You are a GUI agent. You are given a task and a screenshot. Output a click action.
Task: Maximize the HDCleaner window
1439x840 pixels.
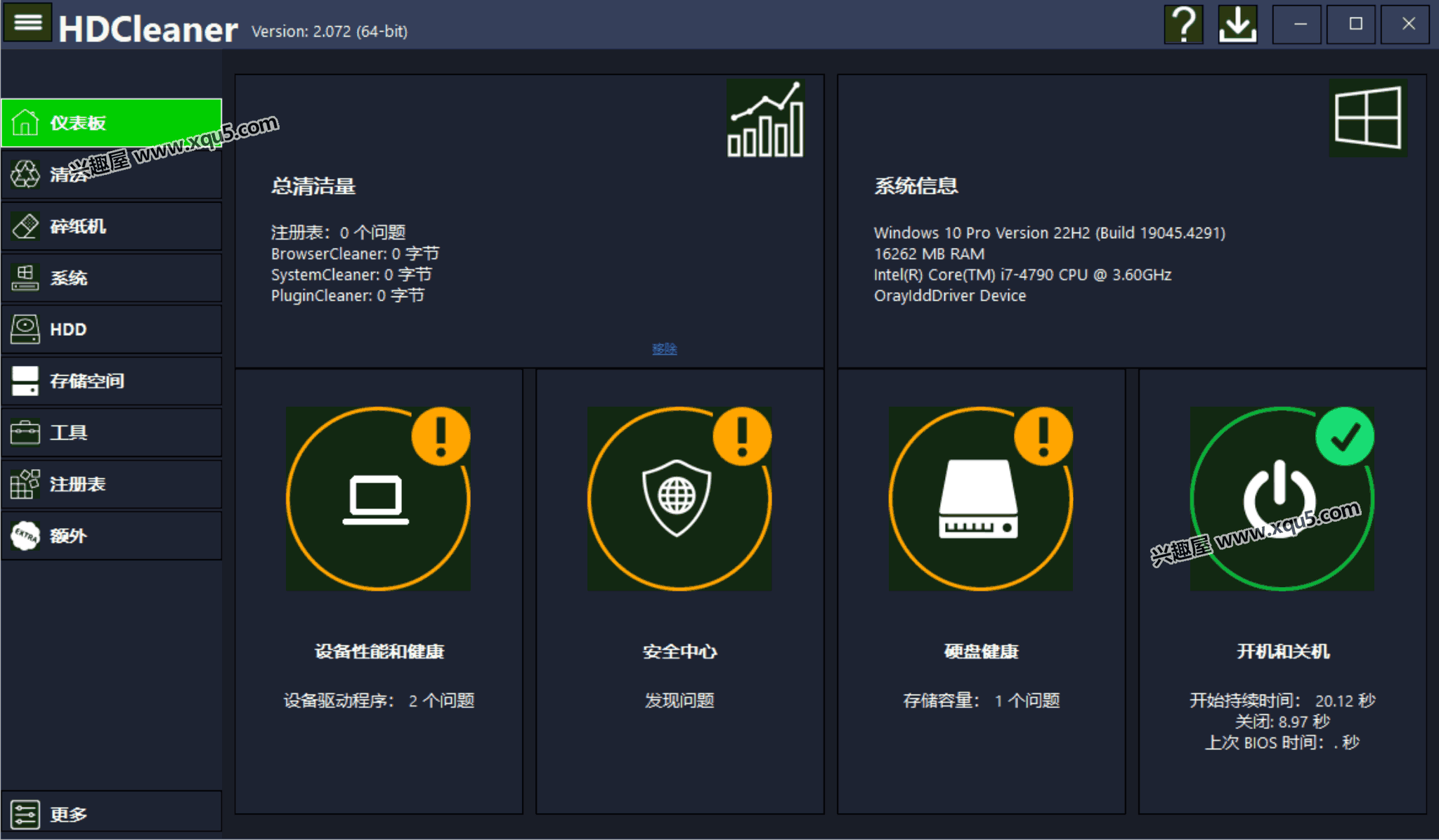click(1351, 25)
